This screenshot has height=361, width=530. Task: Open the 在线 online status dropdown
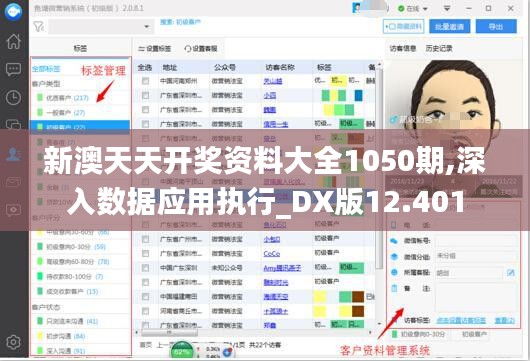413,8
